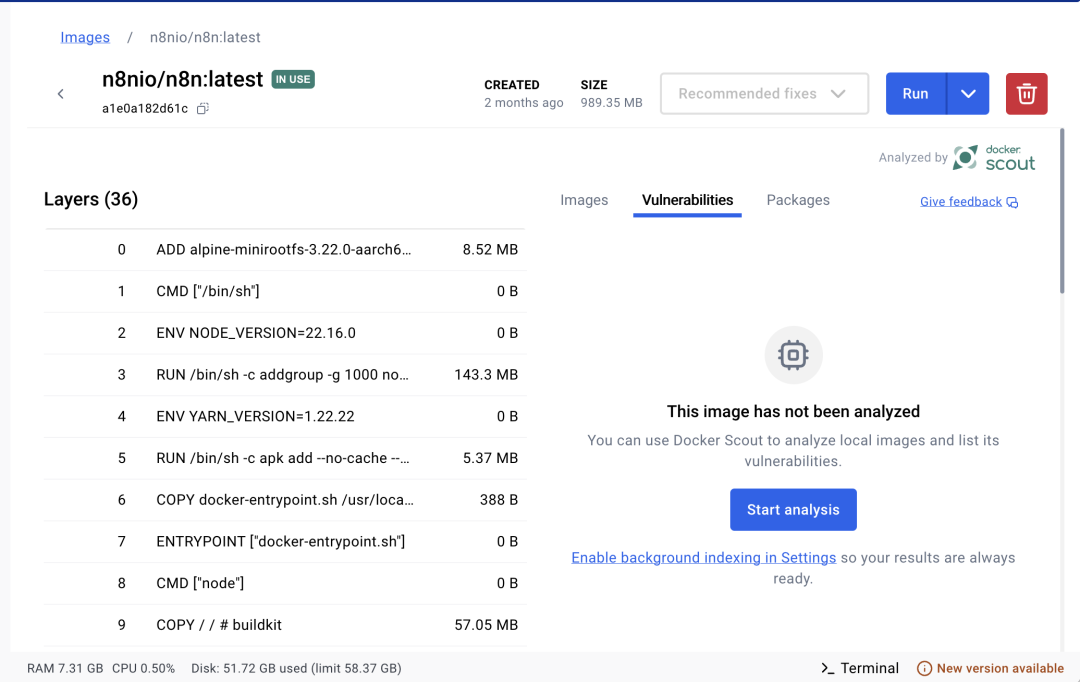Image resolution: width=1080 pixels, height=682 pixels.
Task: Click the Disk 51.72 GB used status entry
Action: tap(296, 668)
